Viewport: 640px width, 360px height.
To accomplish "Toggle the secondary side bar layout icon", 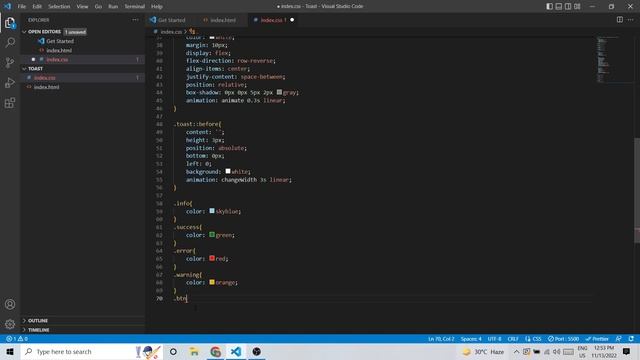I will click(x=568, y=7).
